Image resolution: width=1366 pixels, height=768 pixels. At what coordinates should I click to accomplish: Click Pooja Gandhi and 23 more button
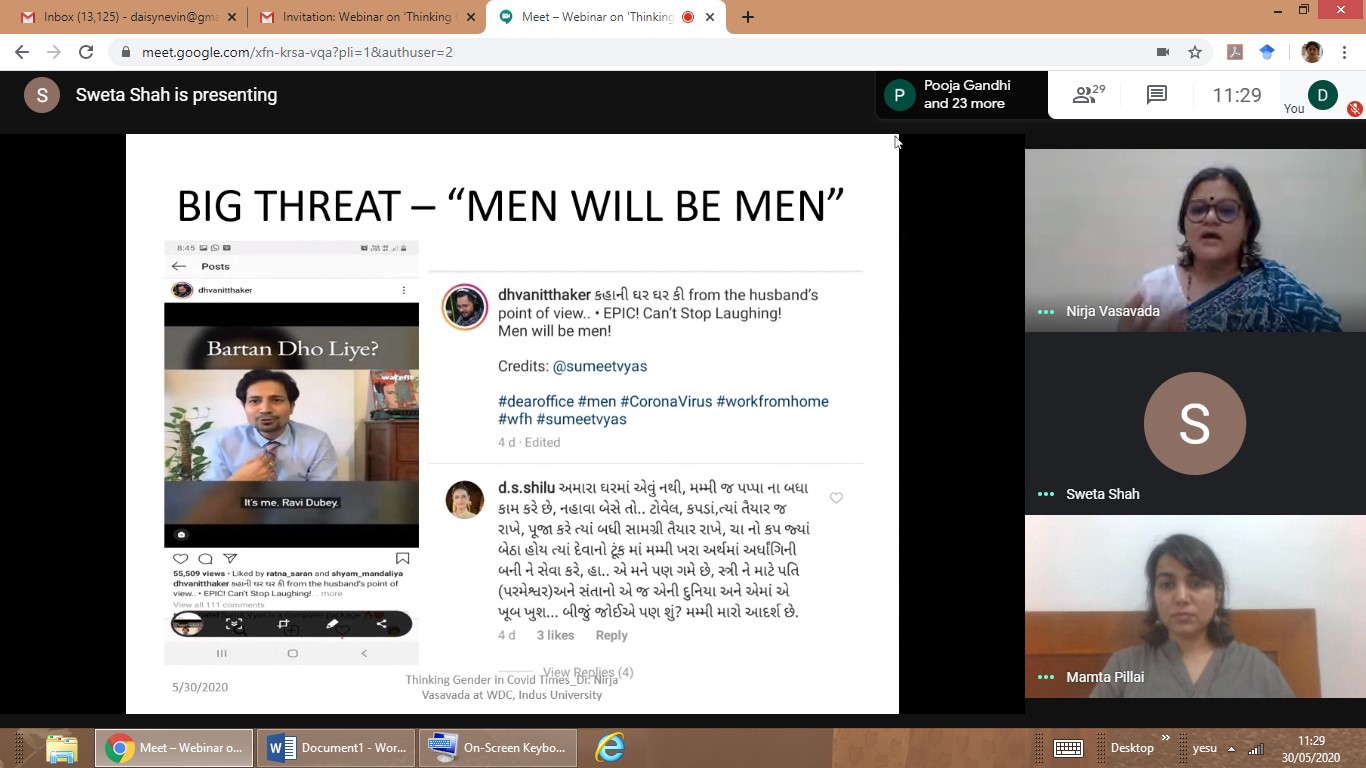pos(961,95)
